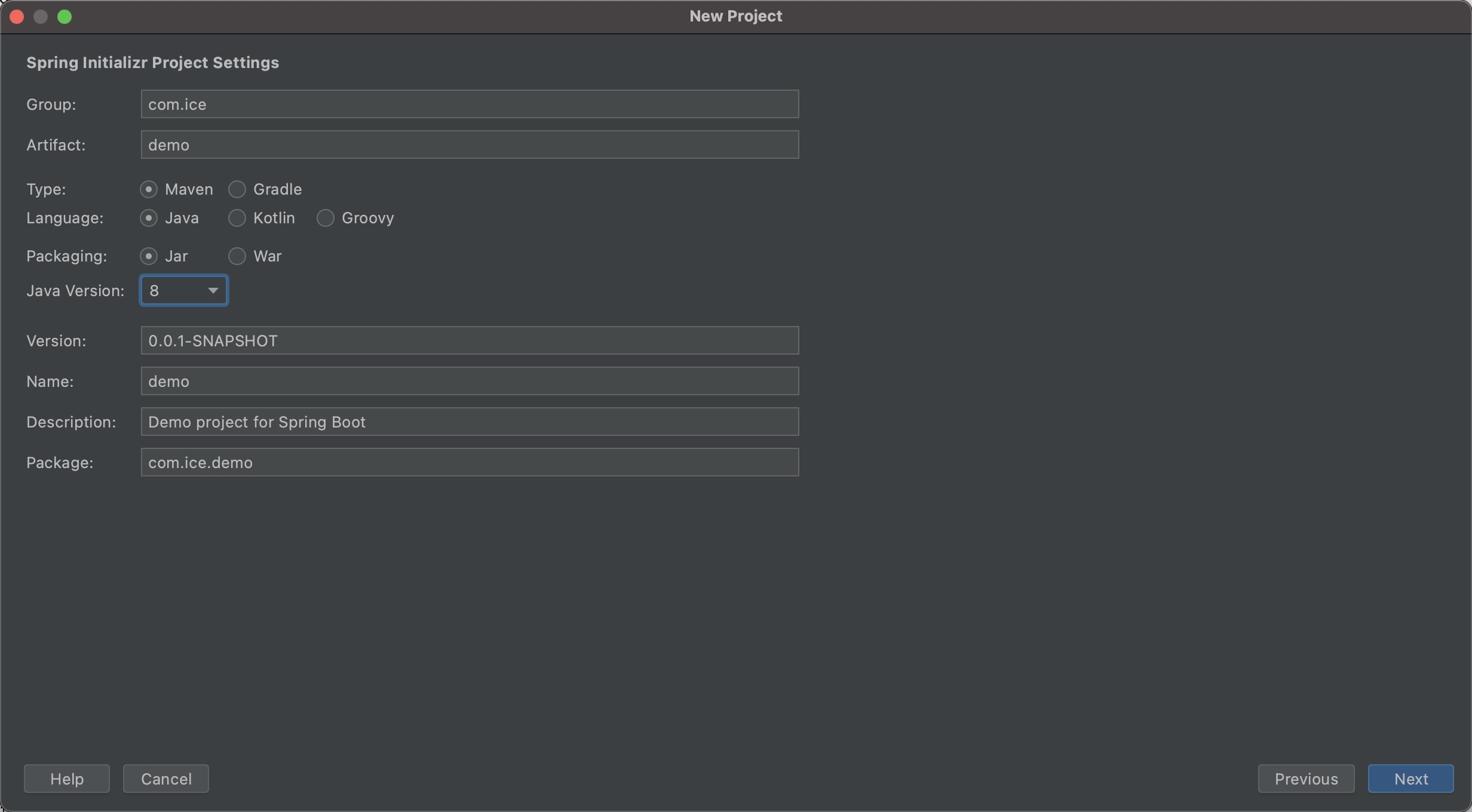This screenshot has height=812, width=1472.
Task: Click the Package field with com.ice.demo
Action: [470, 462]
